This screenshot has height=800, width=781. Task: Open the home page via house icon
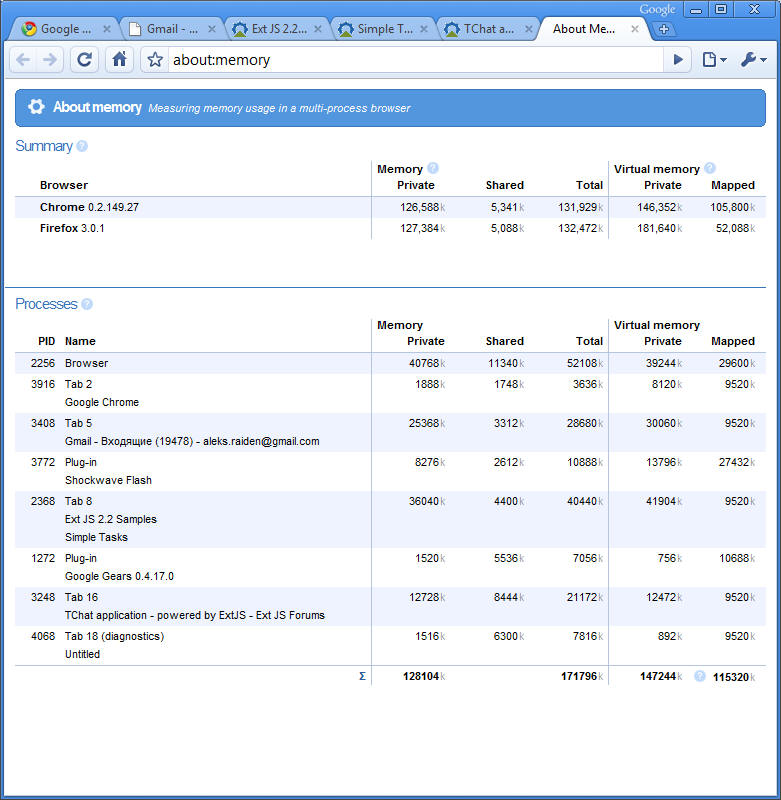pos(119,60)
